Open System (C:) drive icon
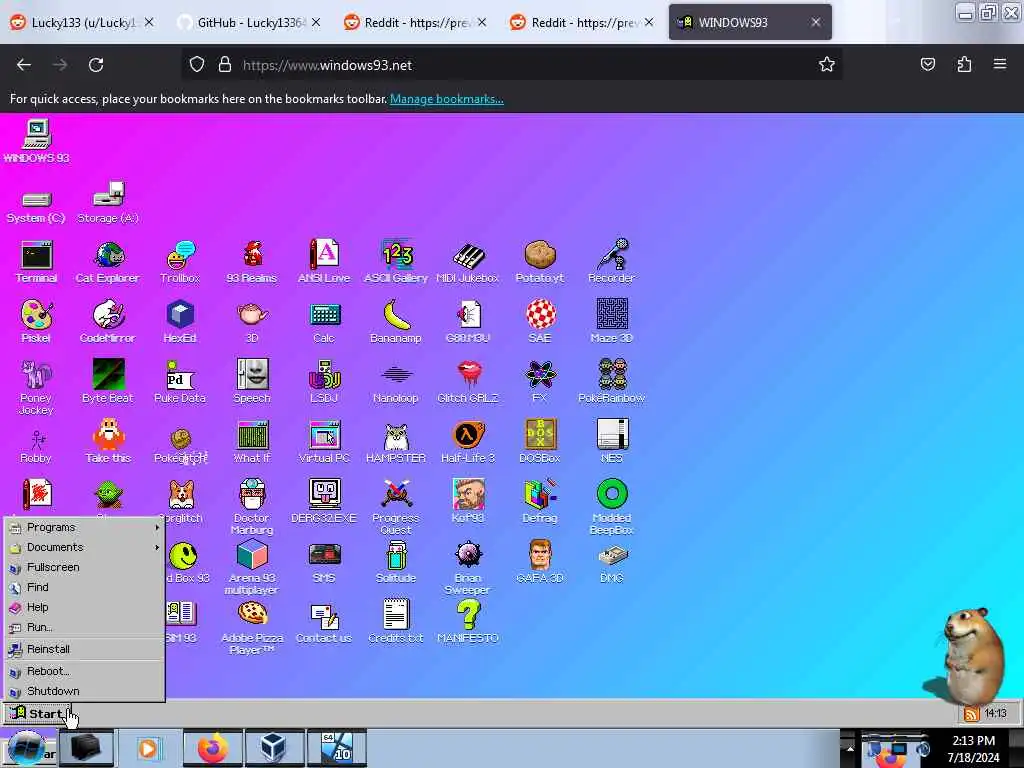1024x768 pixels. tap(36, 206)
